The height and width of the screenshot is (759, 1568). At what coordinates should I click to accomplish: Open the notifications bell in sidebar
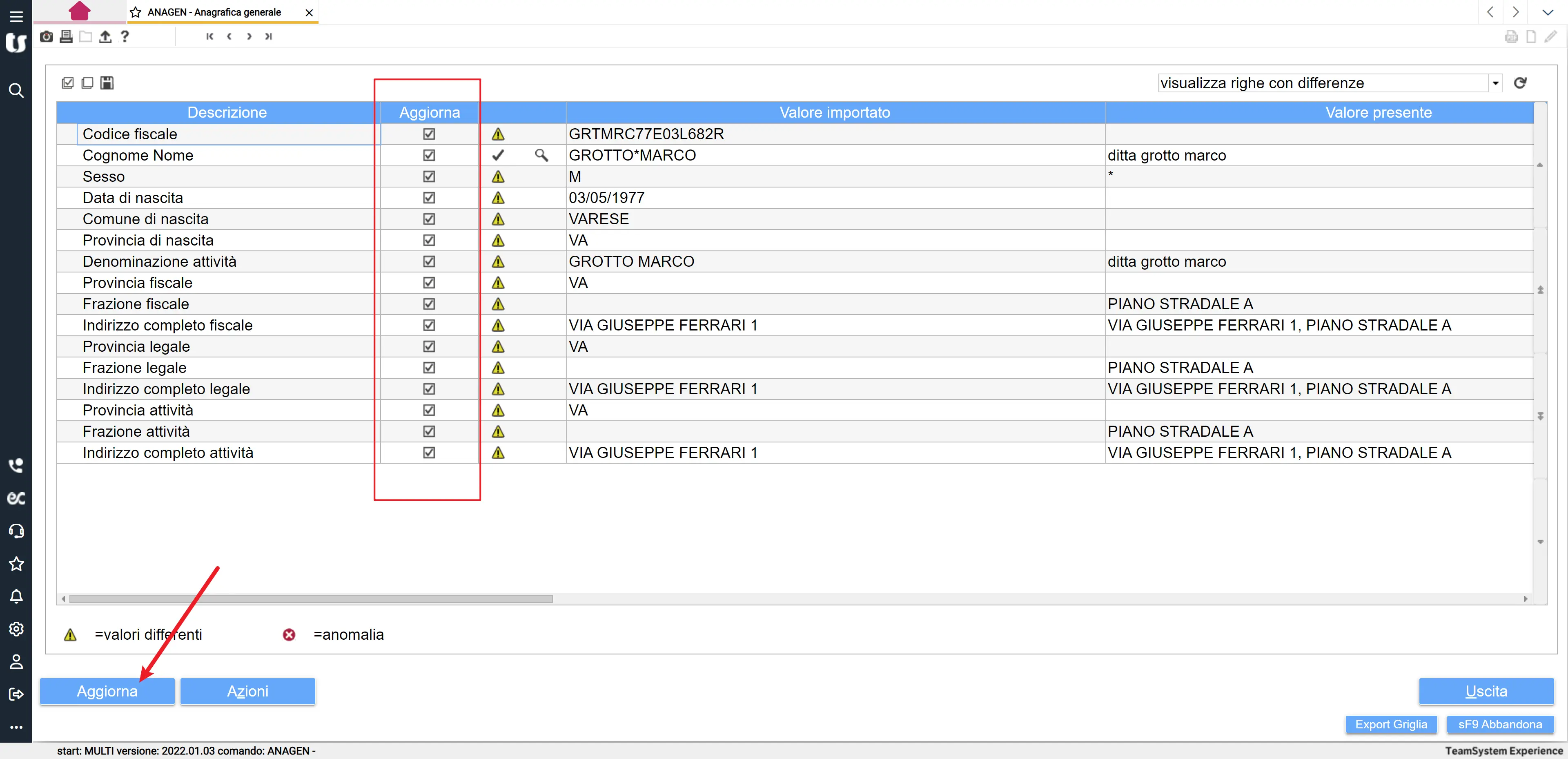point(16,596)
